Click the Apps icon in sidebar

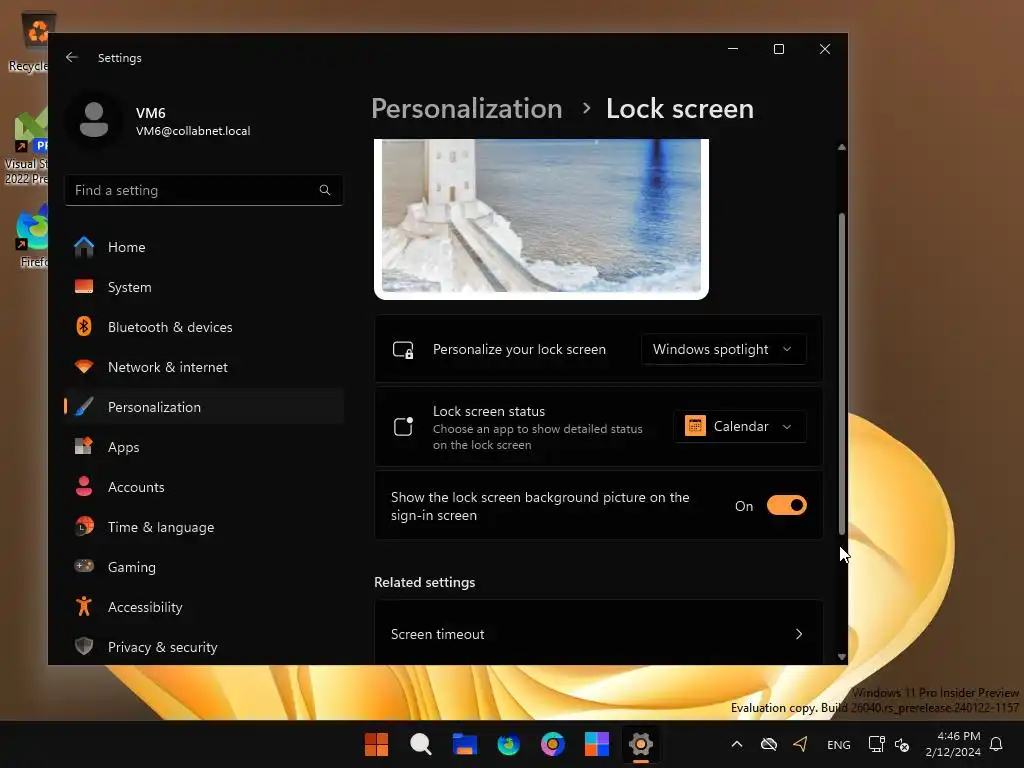(x=84, y=447)
